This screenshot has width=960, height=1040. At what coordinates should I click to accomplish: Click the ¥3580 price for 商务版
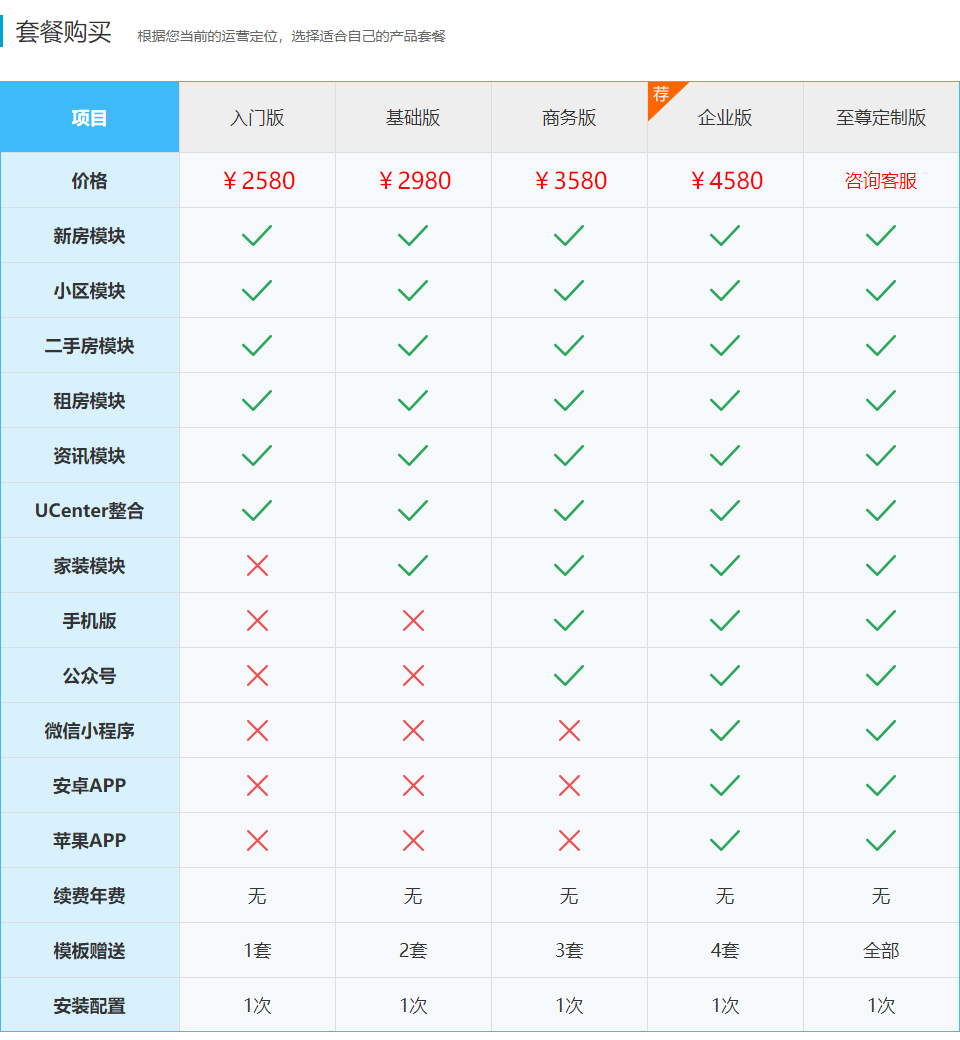pyautogui.click(x=570, y=181)
